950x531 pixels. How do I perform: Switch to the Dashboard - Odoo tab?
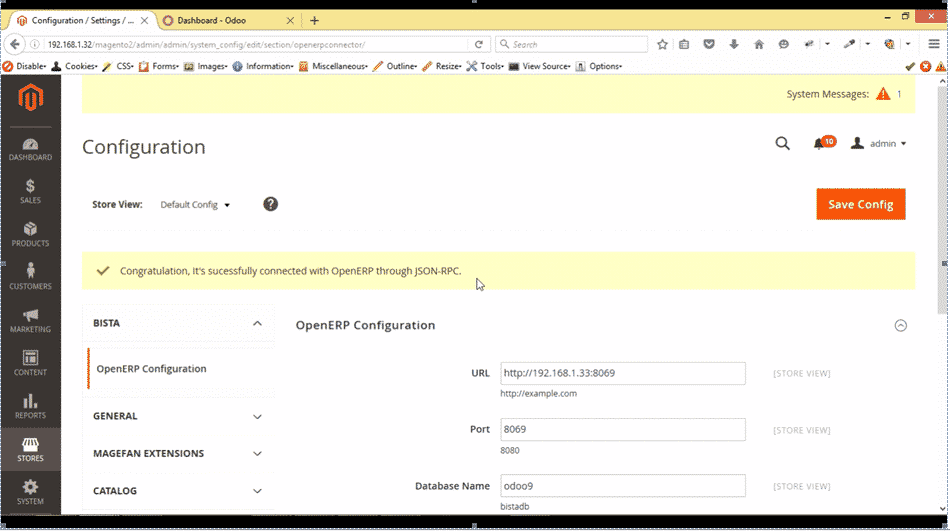point(226,21)
